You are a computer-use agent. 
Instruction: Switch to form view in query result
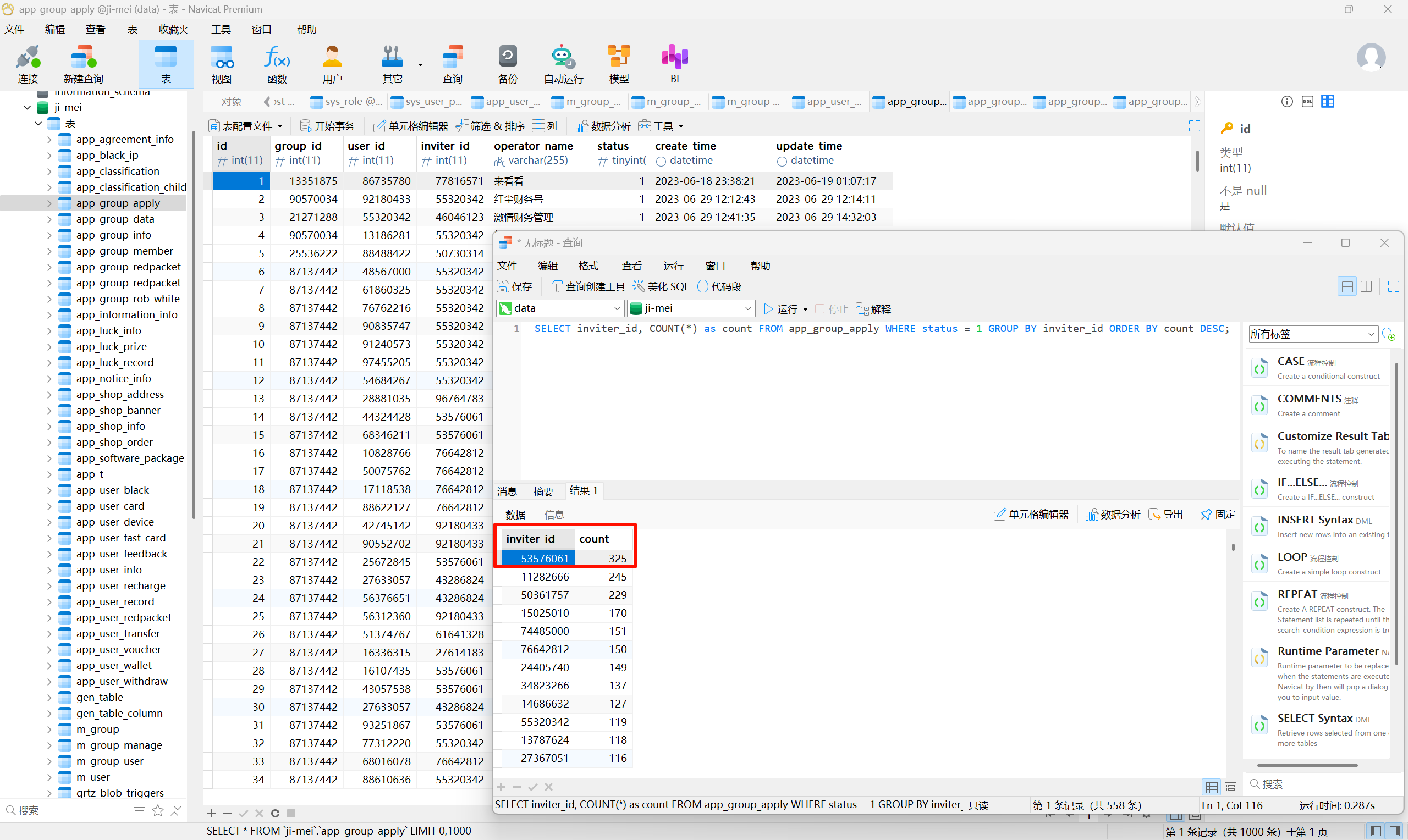pyautogui.click(x=1230, y=787)
